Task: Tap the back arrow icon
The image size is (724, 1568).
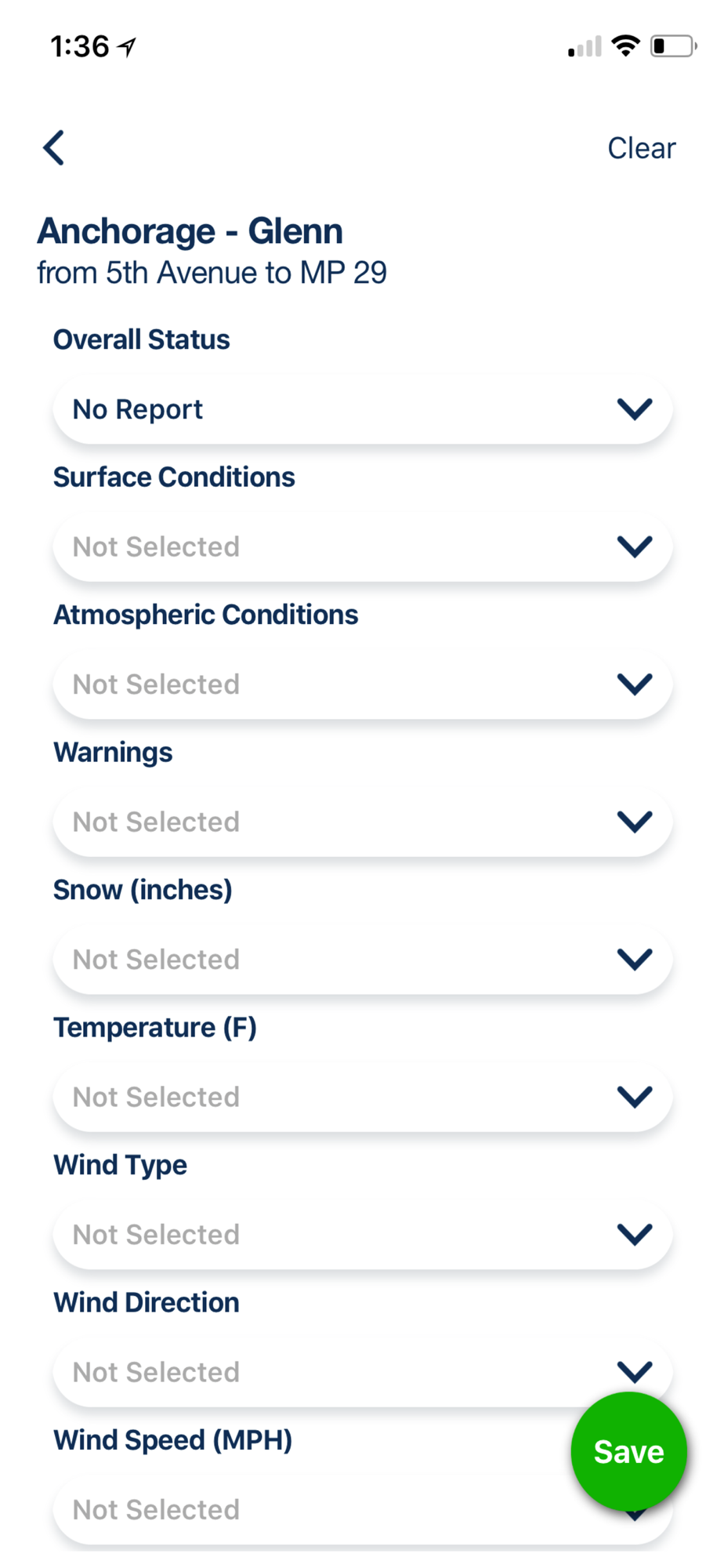Action: coord(54,147)
